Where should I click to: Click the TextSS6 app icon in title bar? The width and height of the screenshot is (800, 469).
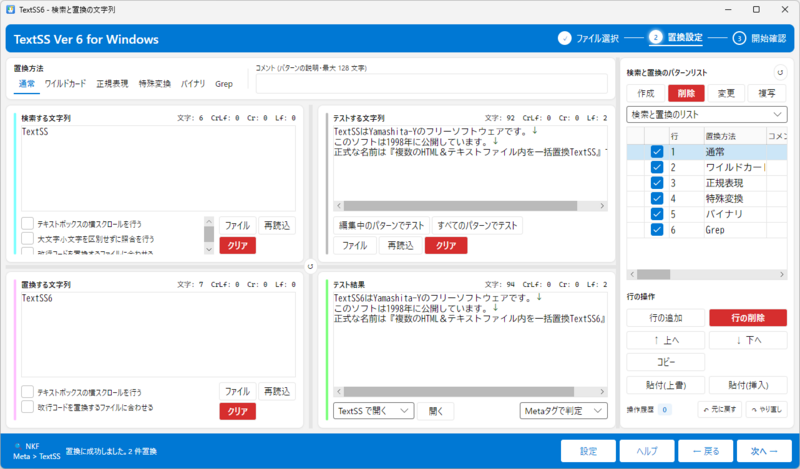click(x=10, y=10)
